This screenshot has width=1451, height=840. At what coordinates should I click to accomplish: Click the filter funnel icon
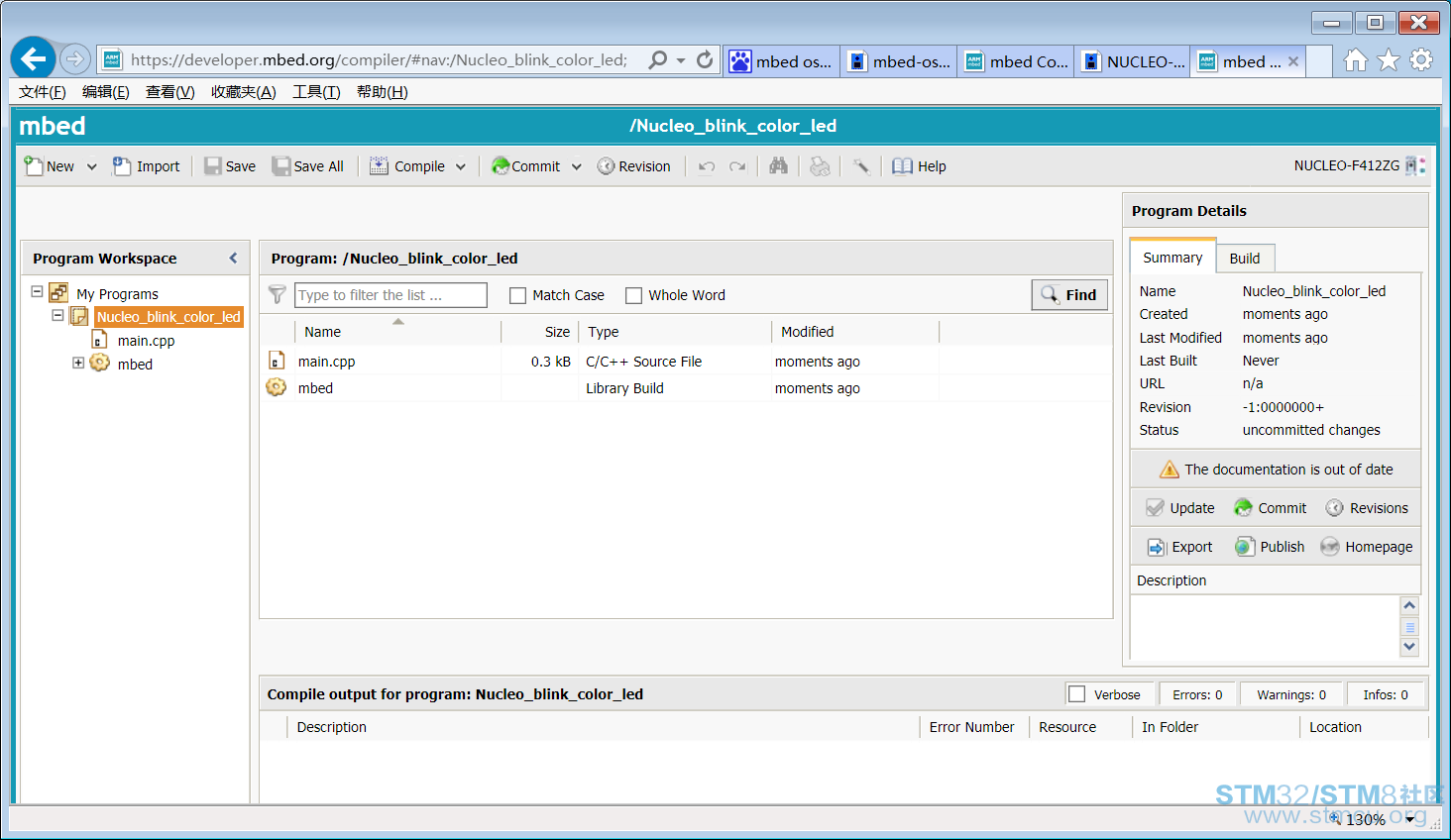point(278,294)
